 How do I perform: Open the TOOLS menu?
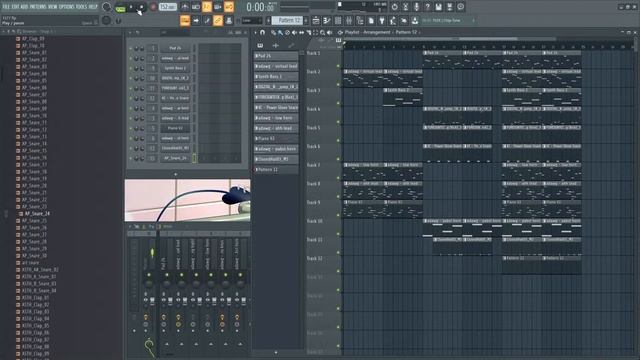[81, 7]
